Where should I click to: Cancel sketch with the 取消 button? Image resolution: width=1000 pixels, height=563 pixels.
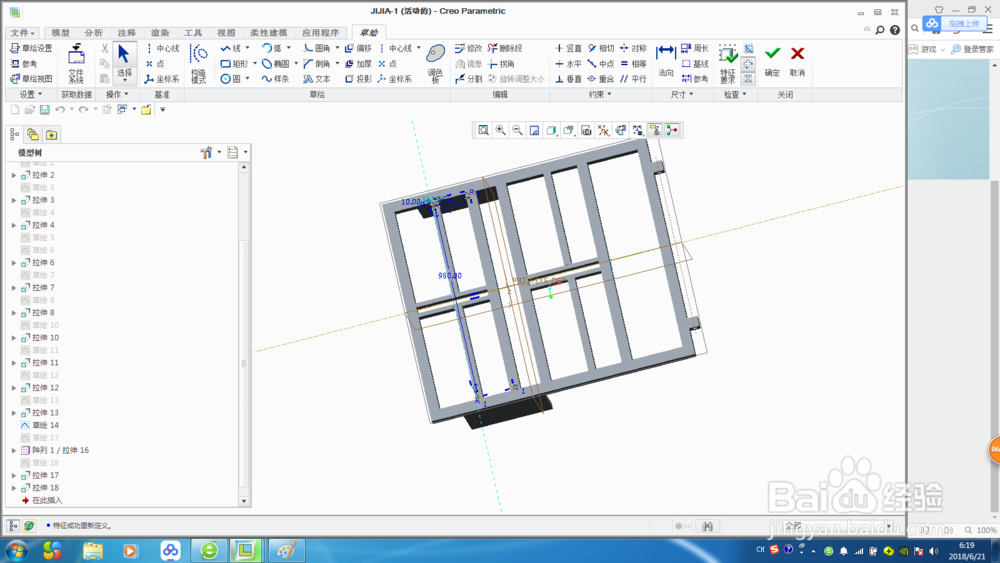(x=797, y=61)
